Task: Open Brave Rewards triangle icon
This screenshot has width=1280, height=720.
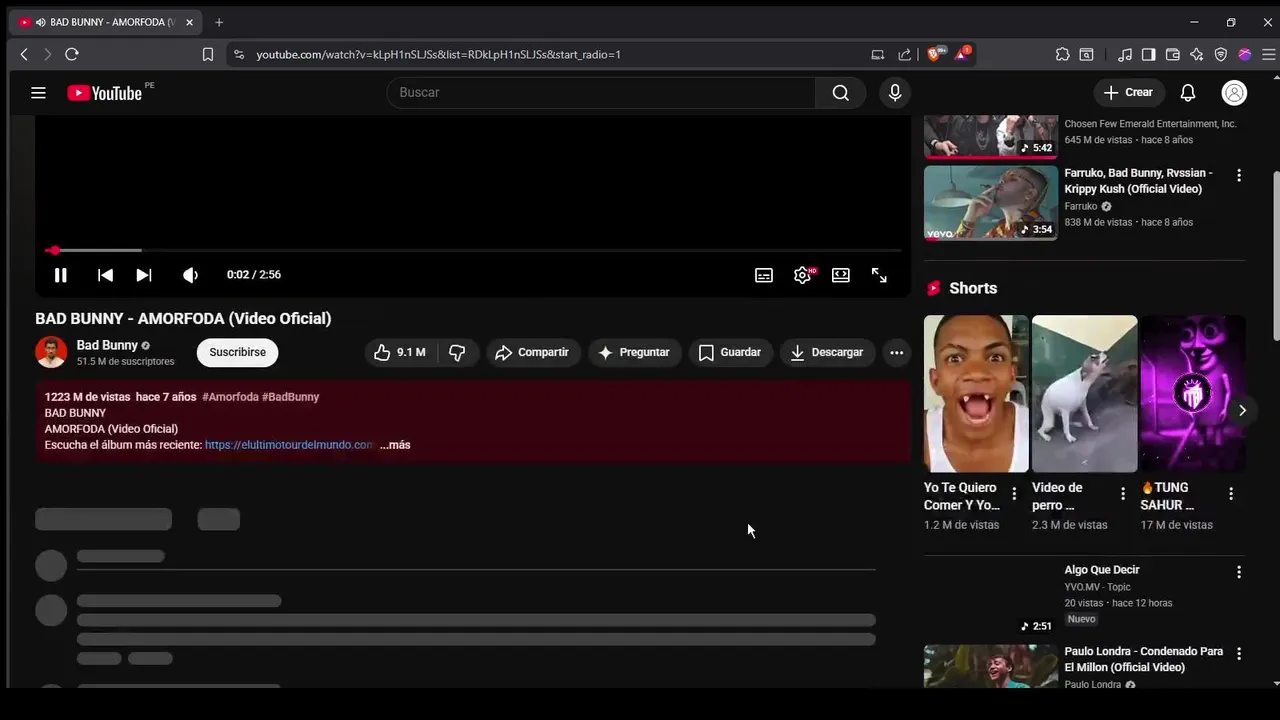Action: [961, 54]
